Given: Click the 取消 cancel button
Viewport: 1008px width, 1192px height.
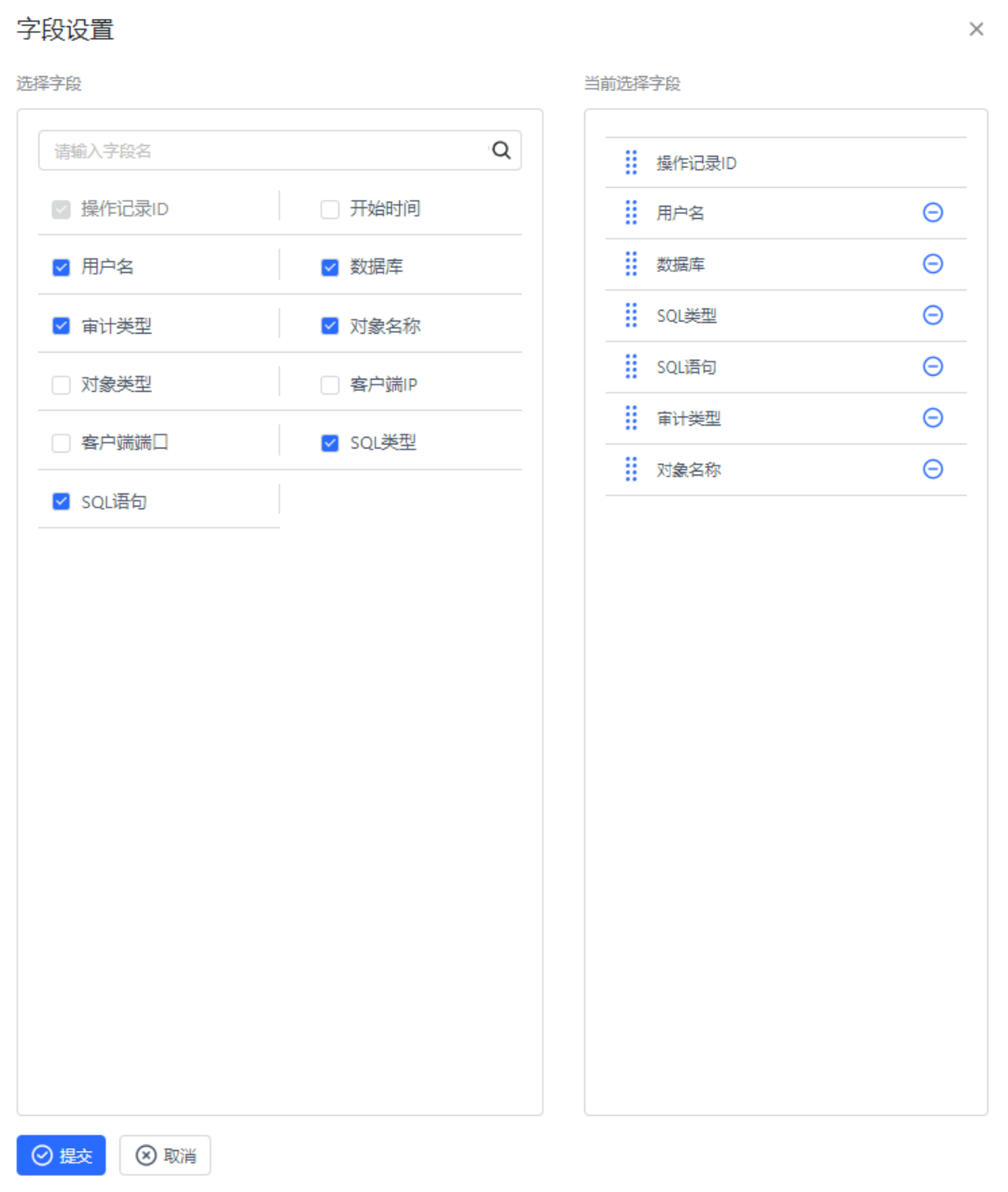Looking at the screenshot, I should (x=165, y=1154).
